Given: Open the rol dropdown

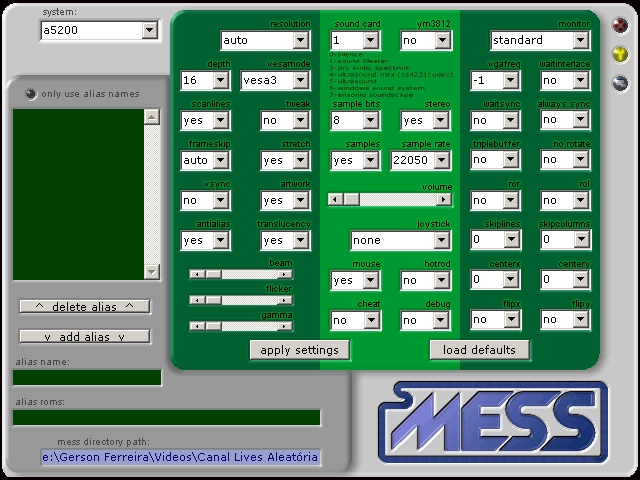Looking at the screenshot, I should 581,200.
